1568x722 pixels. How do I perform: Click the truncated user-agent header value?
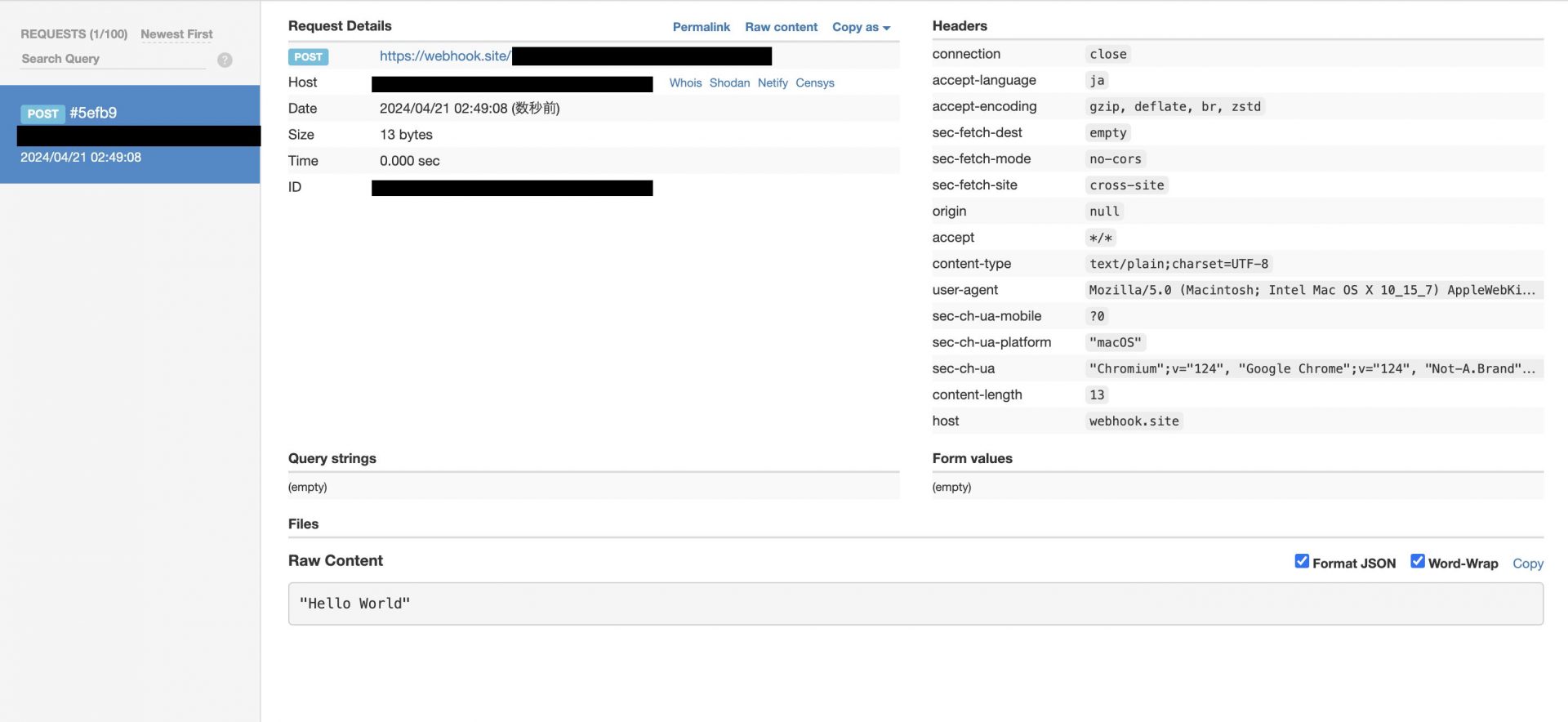[1312, 290]
